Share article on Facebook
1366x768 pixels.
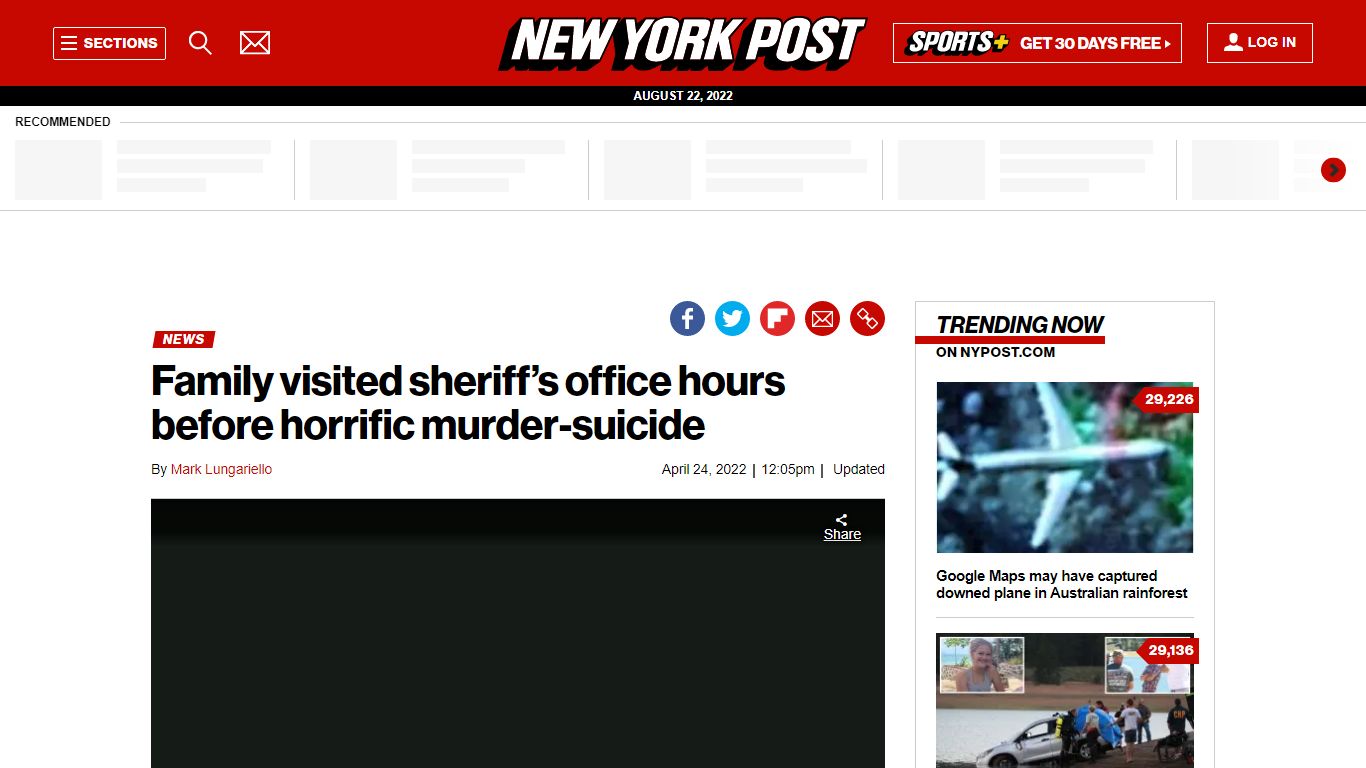(687, 319)
